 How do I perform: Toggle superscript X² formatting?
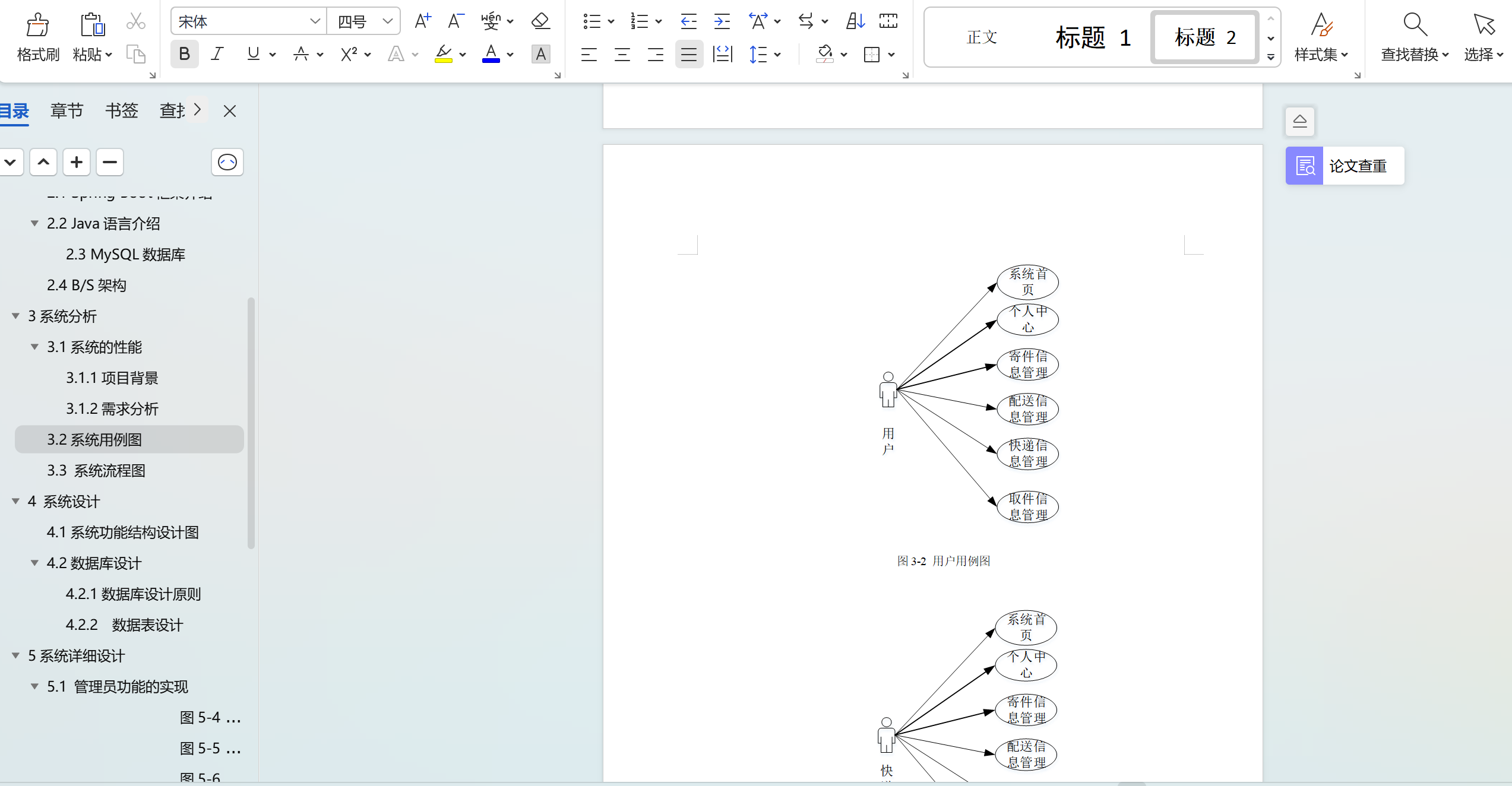[349, 55]
